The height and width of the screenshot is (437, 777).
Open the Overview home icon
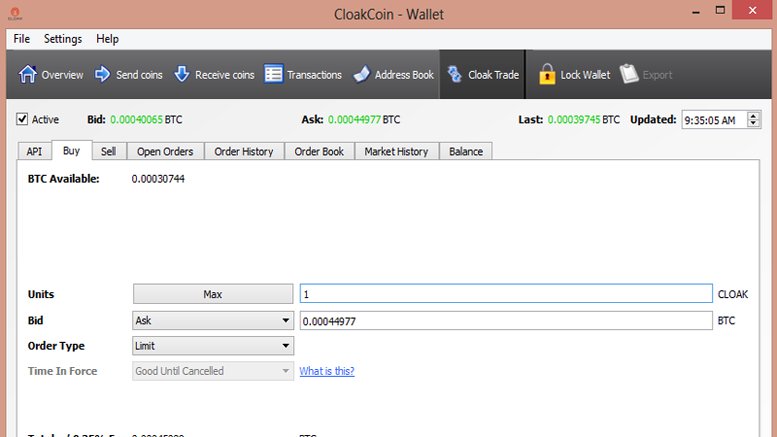(28, 74)
